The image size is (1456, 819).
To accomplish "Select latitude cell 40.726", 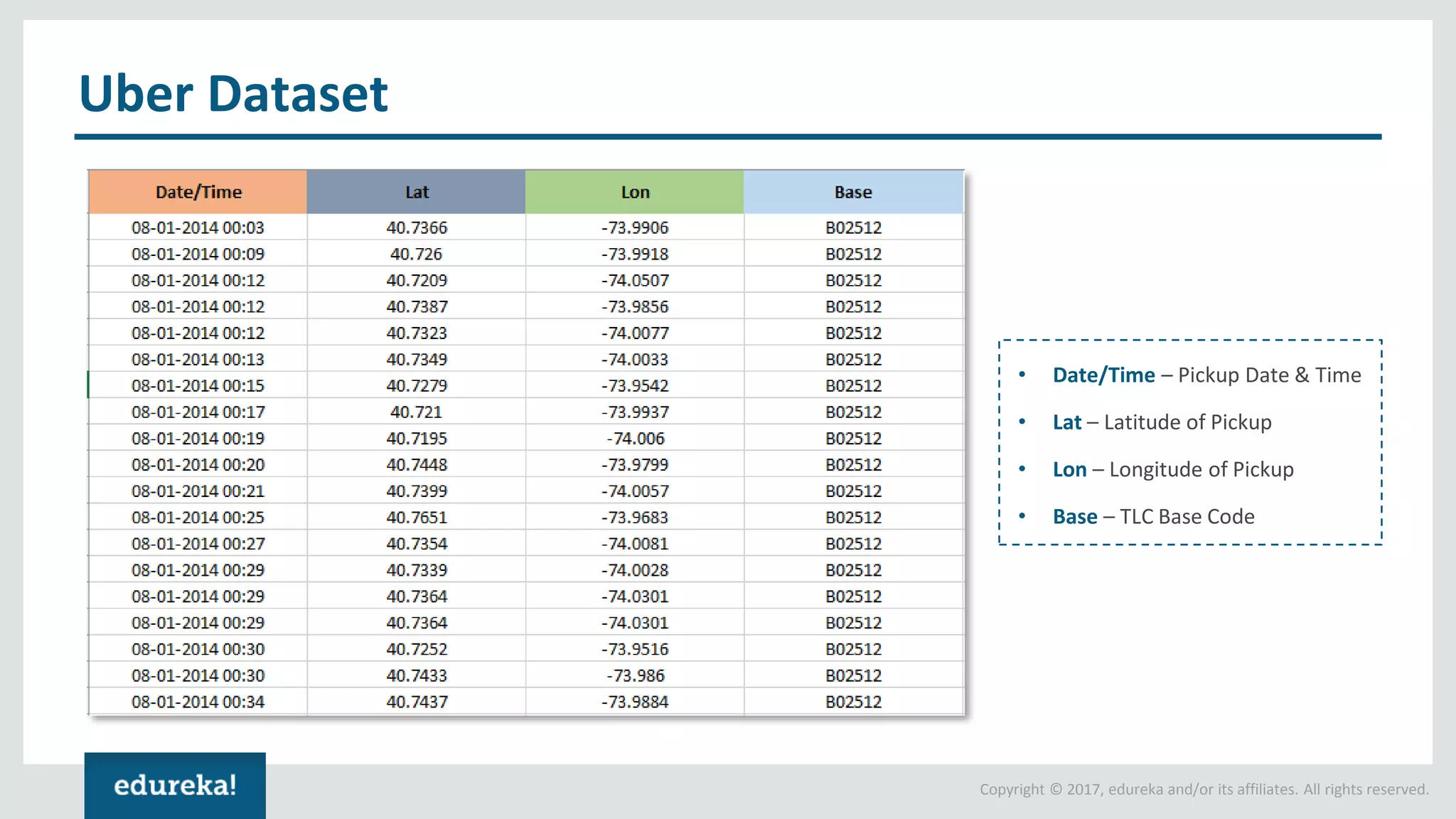I will point(417,254).
